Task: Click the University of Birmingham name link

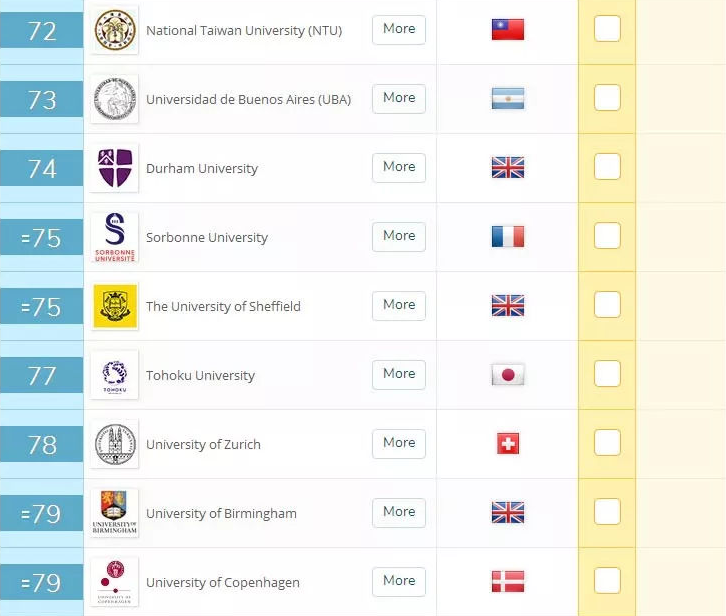Action: pyautogui.click(x=221, y=514)
